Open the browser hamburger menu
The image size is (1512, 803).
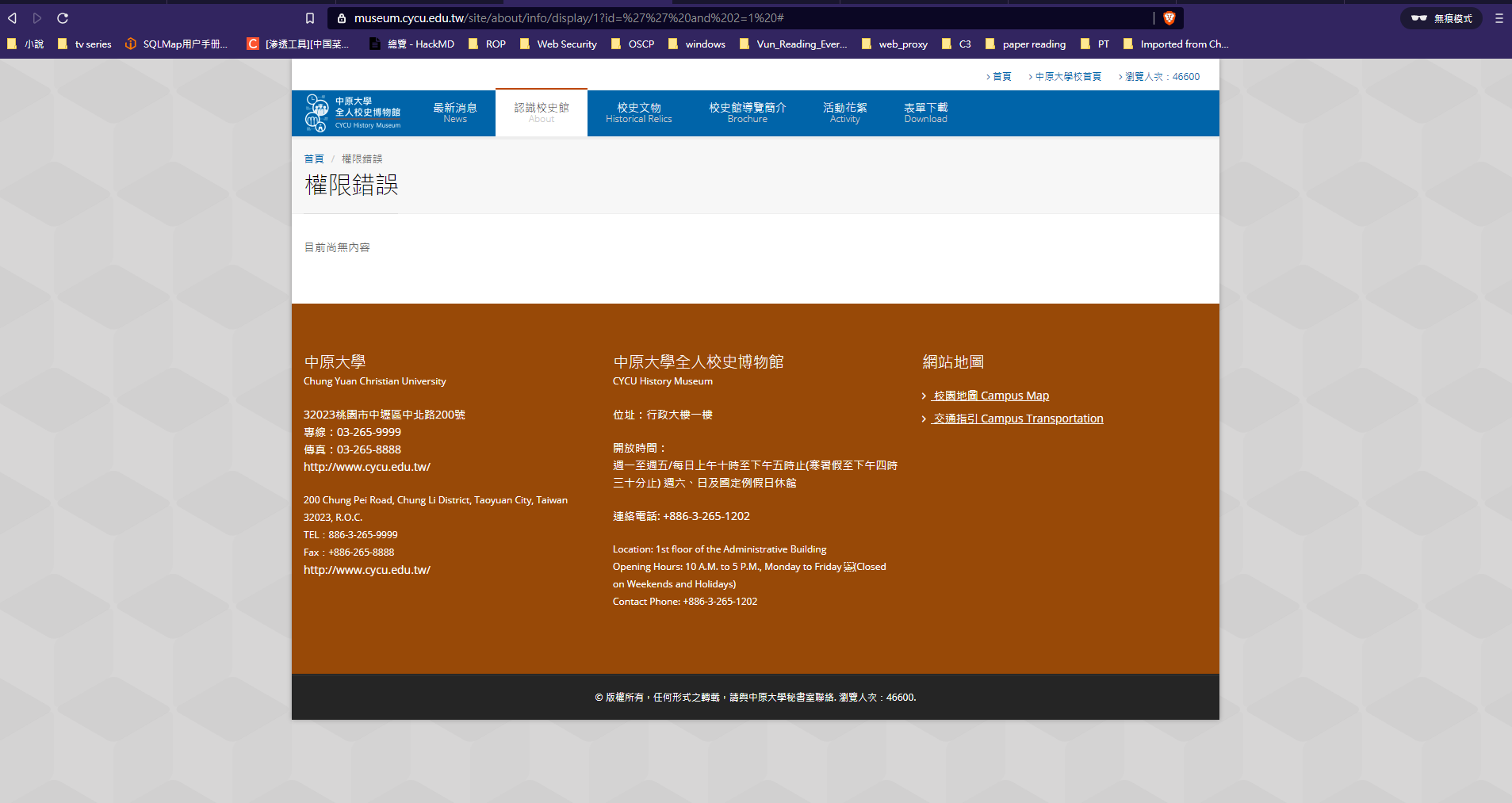(1499, 18)
